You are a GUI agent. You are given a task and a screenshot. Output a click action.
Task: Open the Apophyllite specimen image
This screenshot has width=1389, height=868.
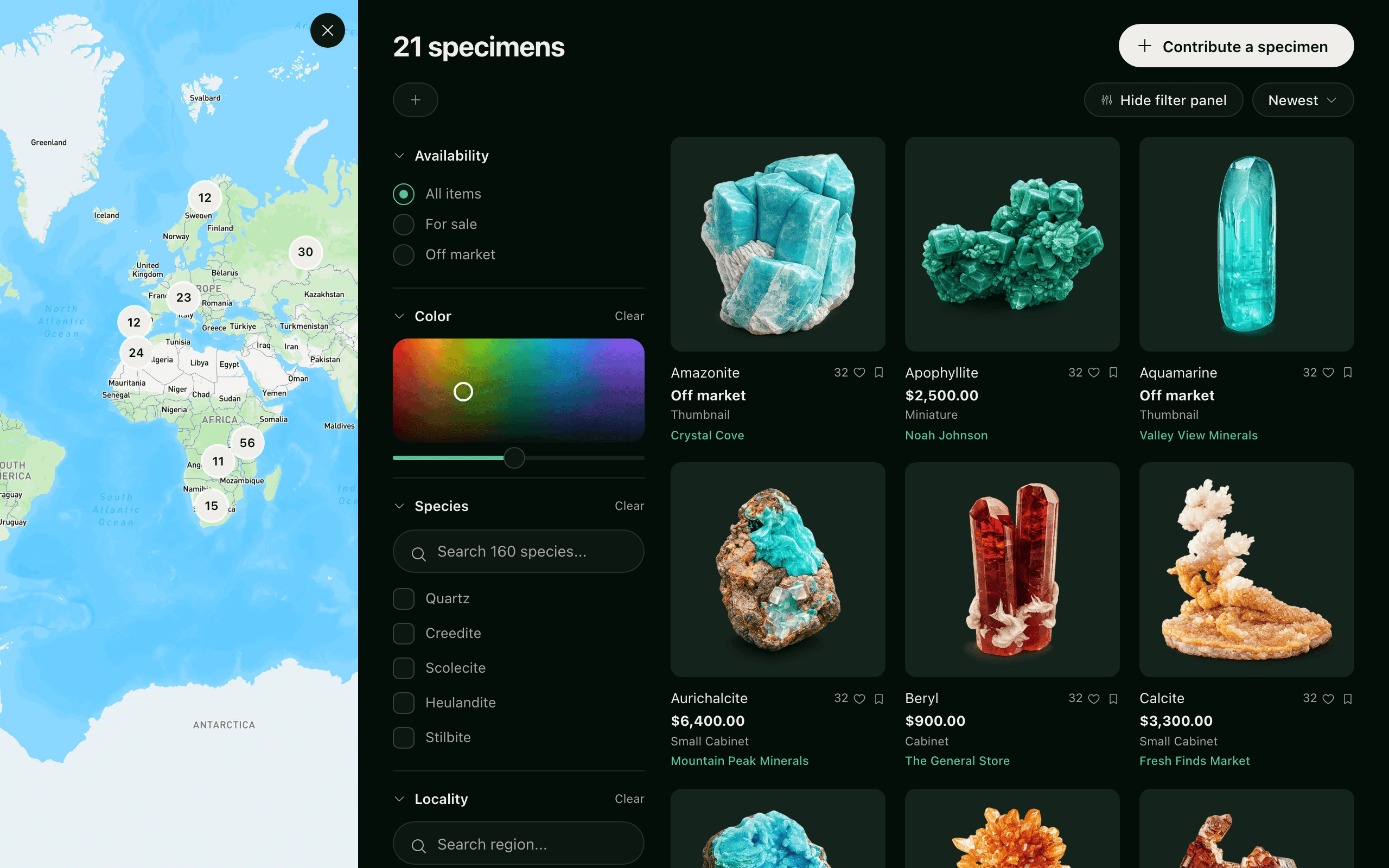click(x=1012, y=244)
